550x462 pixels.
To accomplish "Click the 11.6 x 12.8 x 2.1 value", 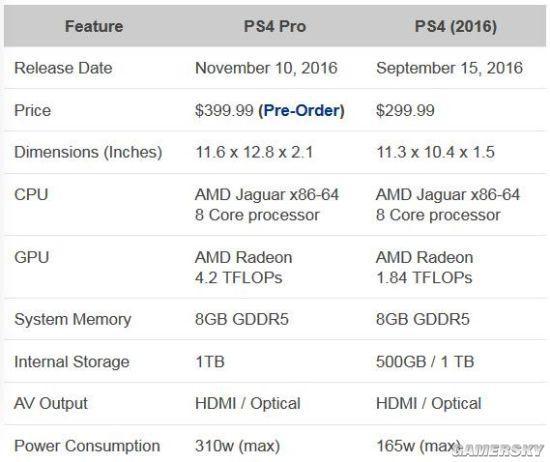I will tap(254, 152).
